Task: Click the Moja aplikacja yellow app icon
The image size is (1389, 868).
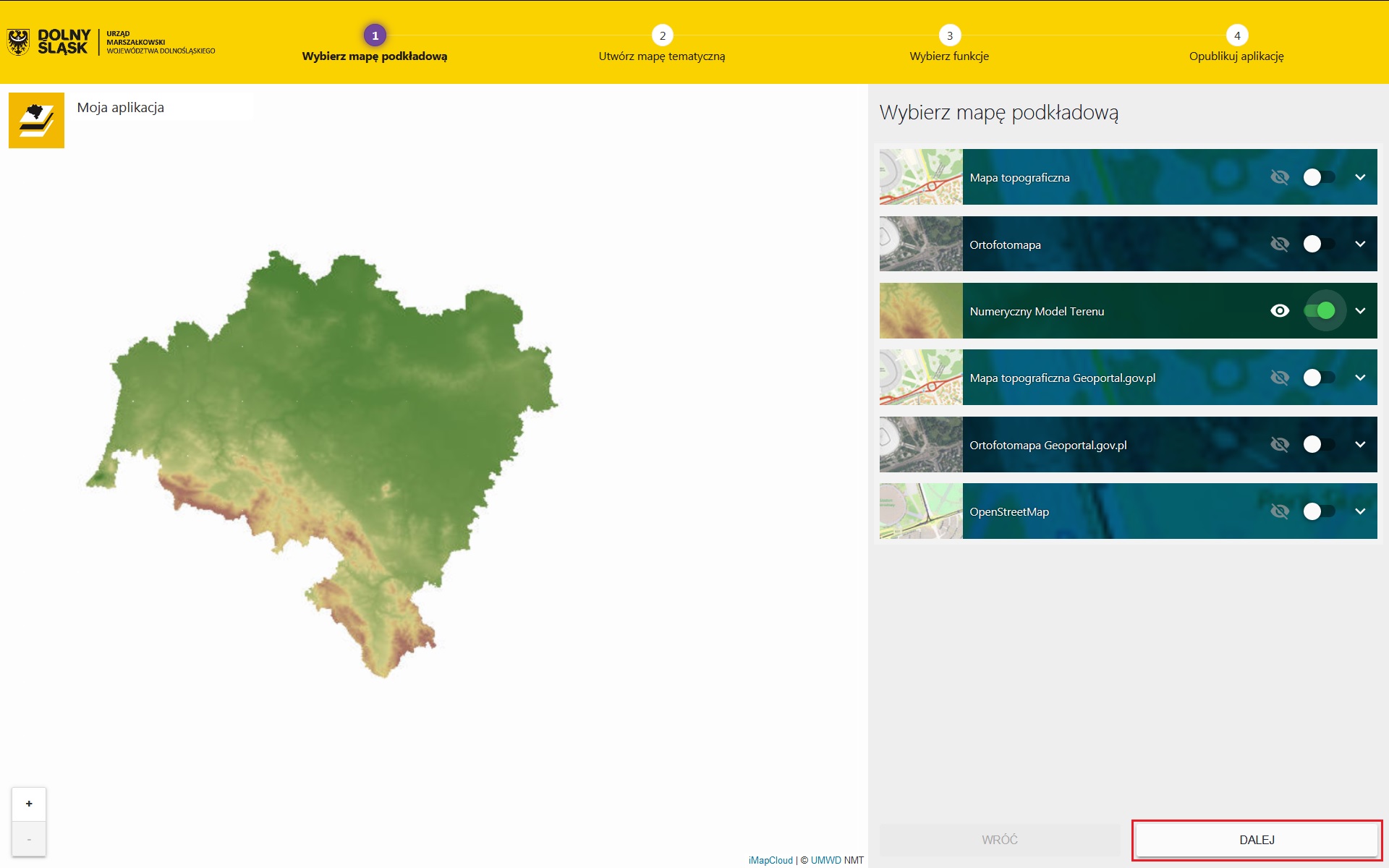Action: click(36, 120)
